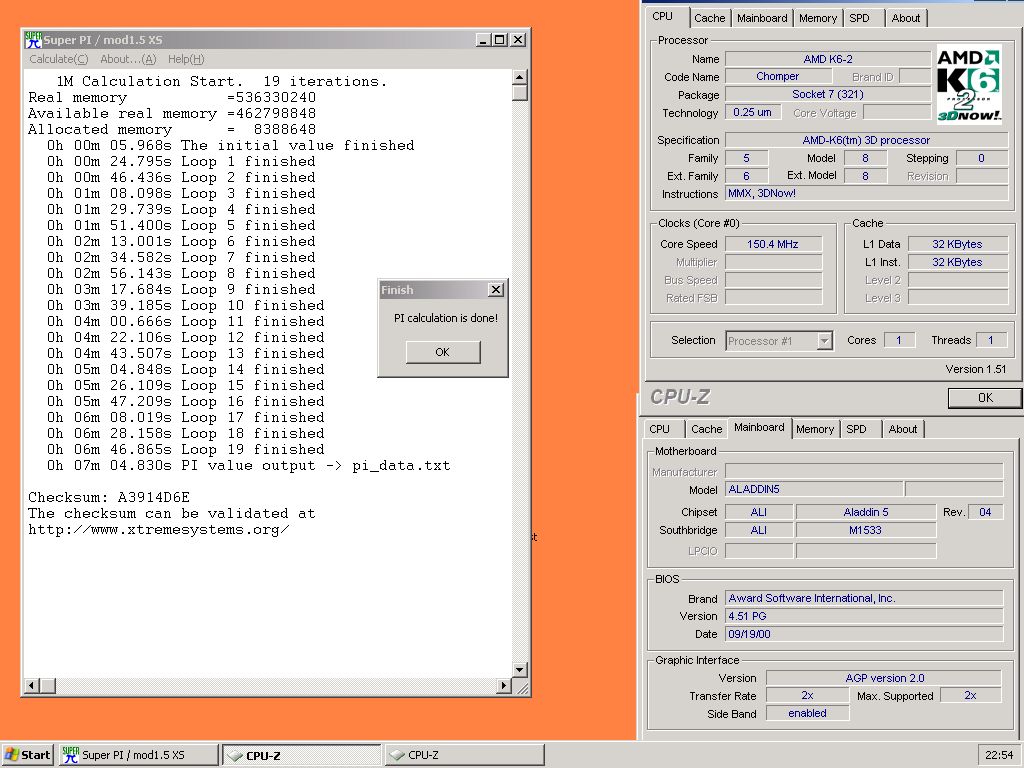Open the Processor #1 selection dropdown
This screenshot has width=1024, height=768.
pos(825,341)
